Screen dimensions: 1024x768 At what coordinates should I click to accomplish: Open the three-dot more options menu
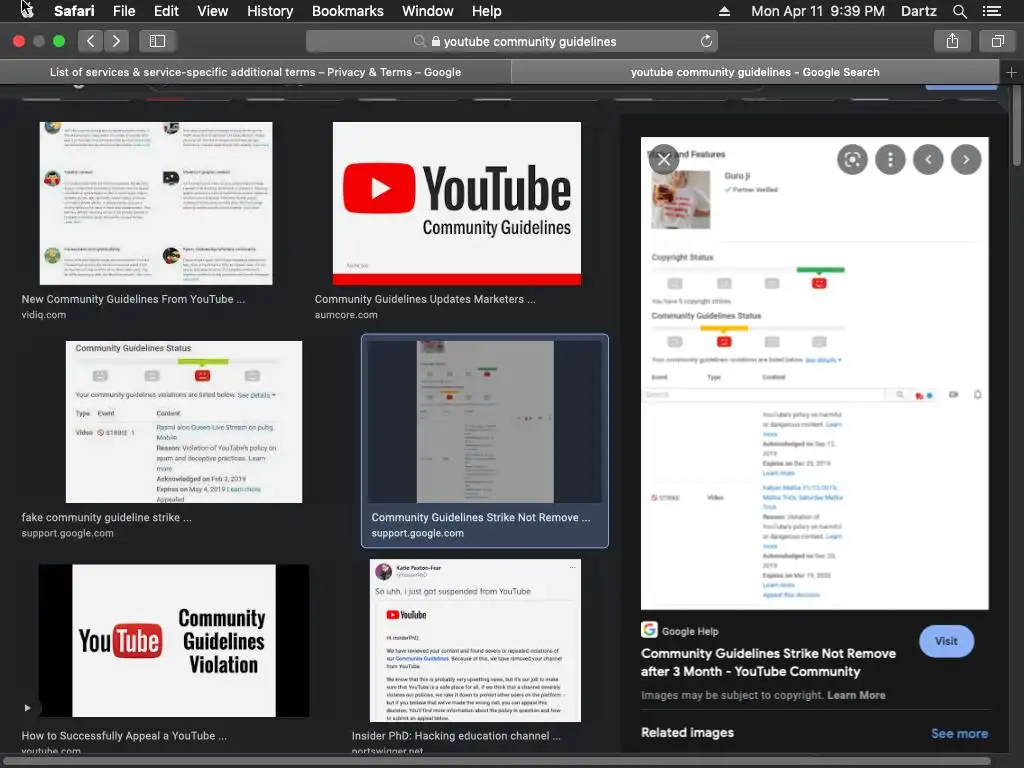coord(889,159)
